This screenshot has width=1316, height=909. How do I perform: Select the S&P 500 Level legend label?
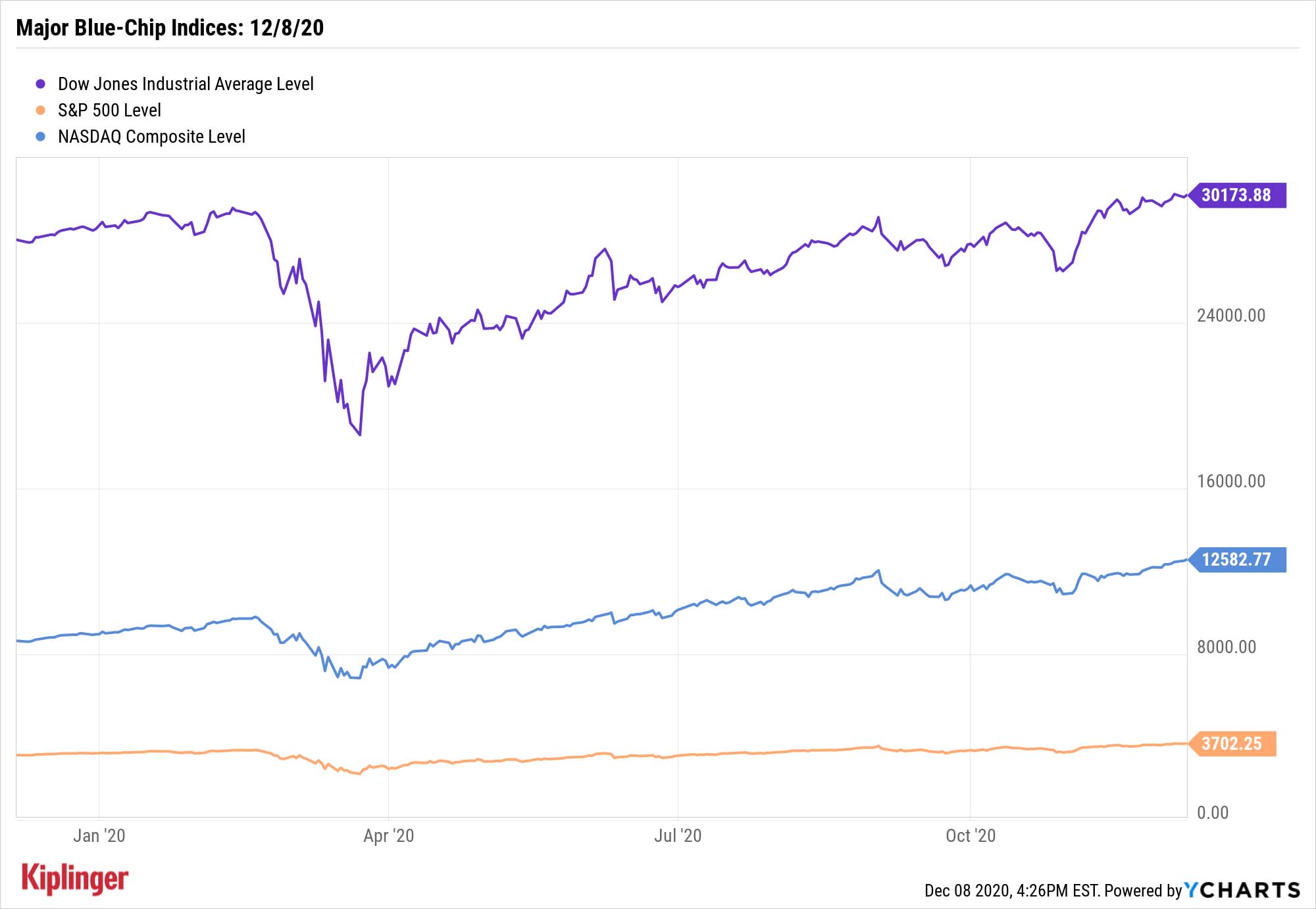pos(109,111)
